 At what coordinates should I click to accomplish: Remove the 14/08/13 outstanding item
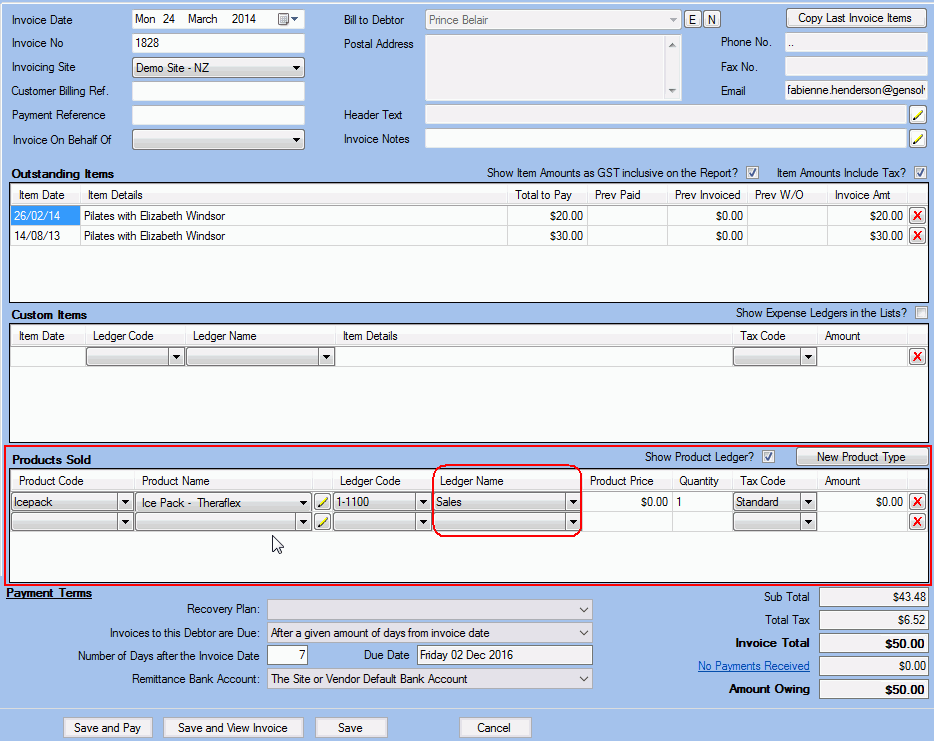click(x=917, y=236)
